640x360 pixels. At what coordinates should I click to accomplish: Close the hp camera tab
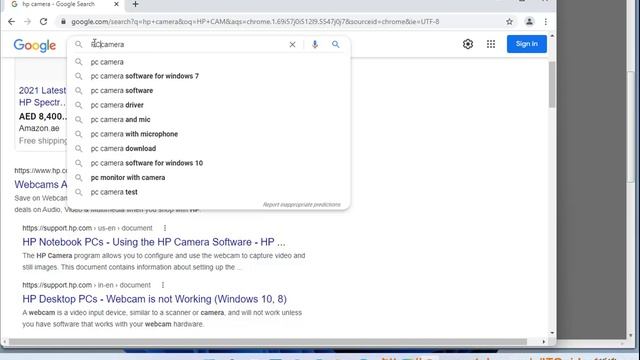pyautogui.click(x=116, y=4)
